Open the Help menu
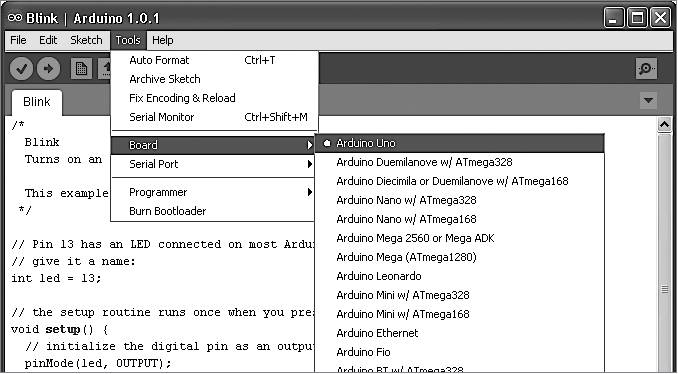Image resolution: width=678 pixels, height=374 pixels. [x=163, y=40]
